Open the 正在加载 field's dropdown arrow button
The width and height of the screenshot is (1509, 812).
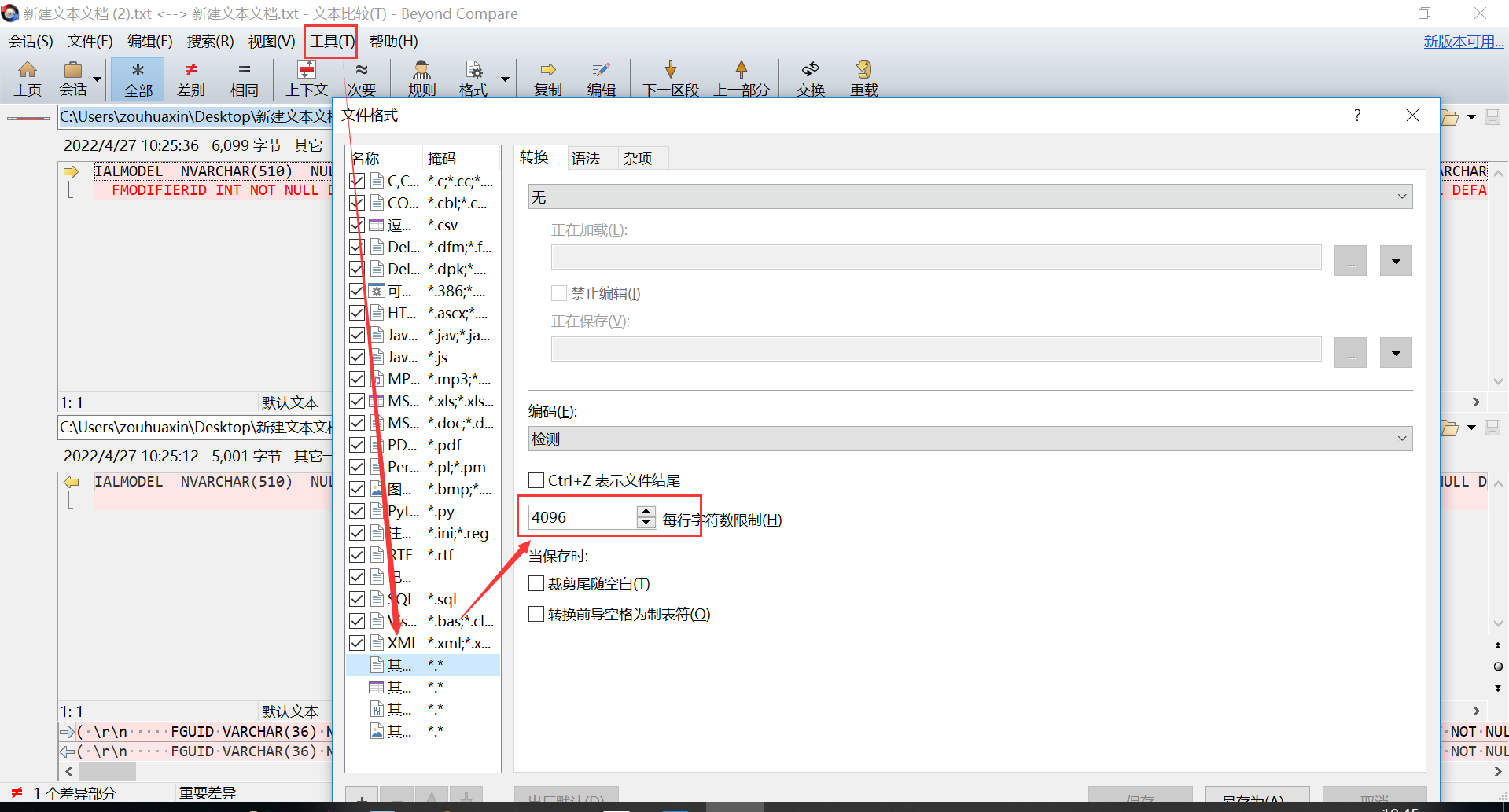click(x=1396, y=261)
